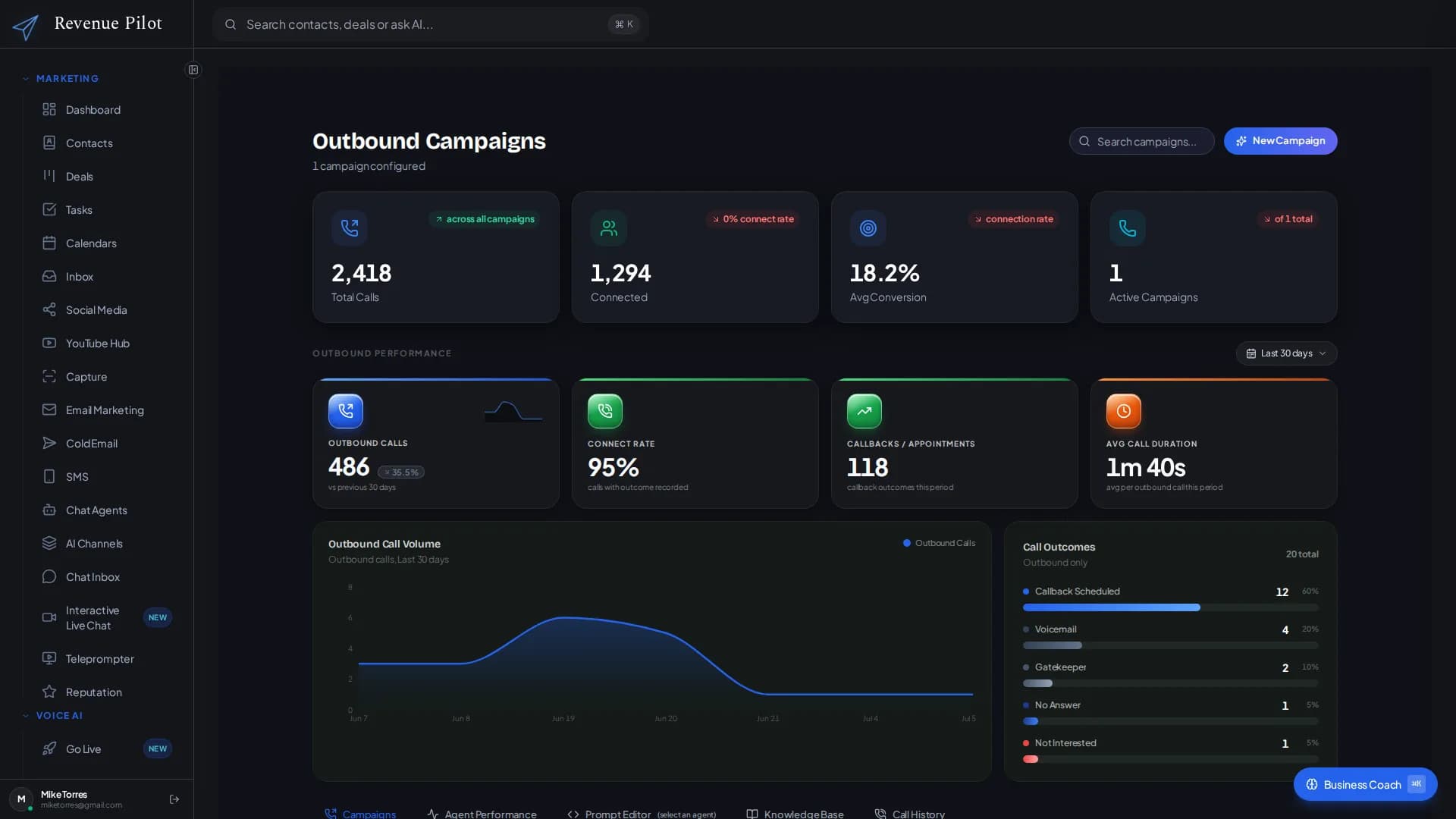Open Chat Agents robot icon
Screen dimensions: 1456x819
click(49, 510)
